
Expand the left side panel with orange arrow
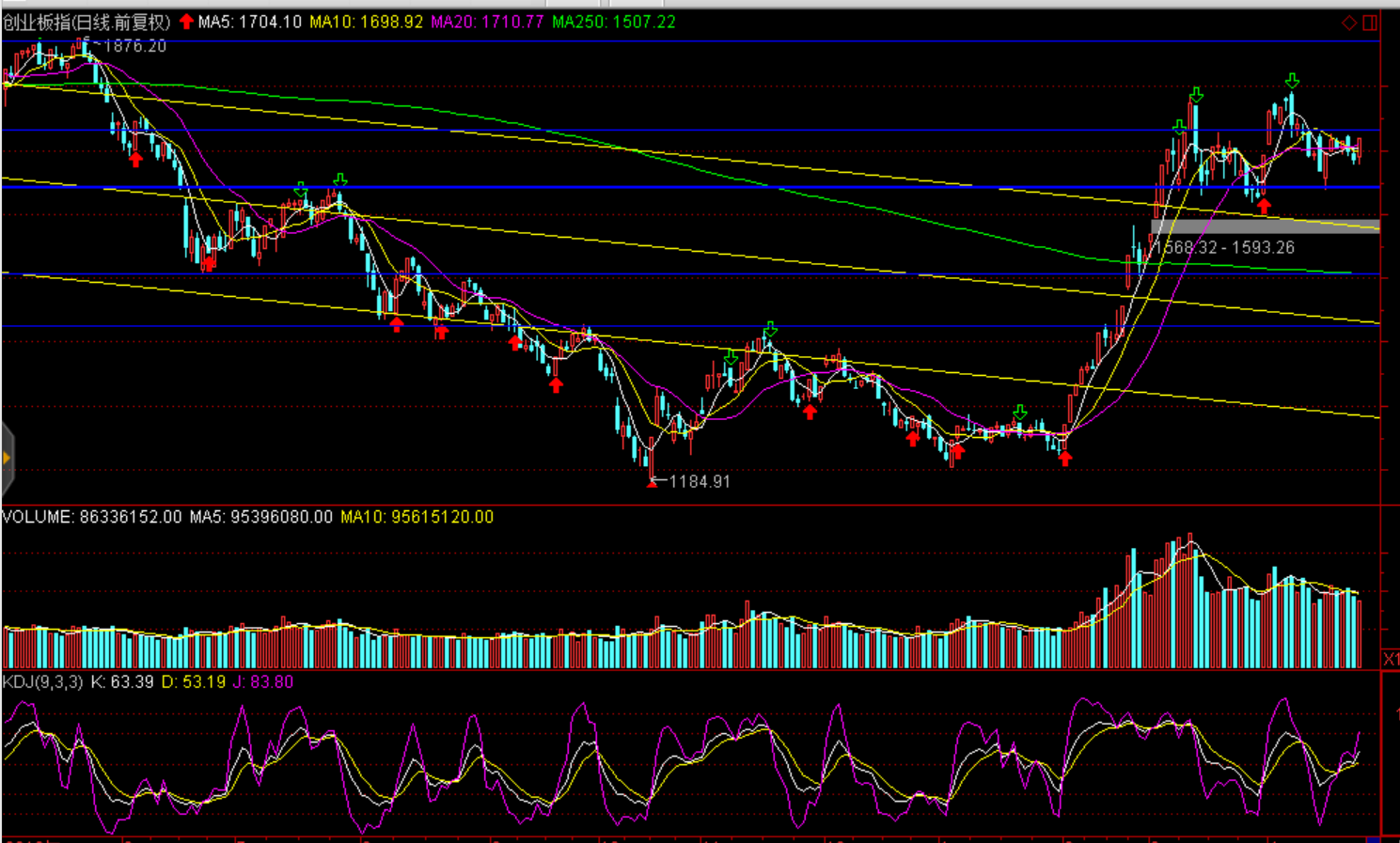(x=7, y=459)
